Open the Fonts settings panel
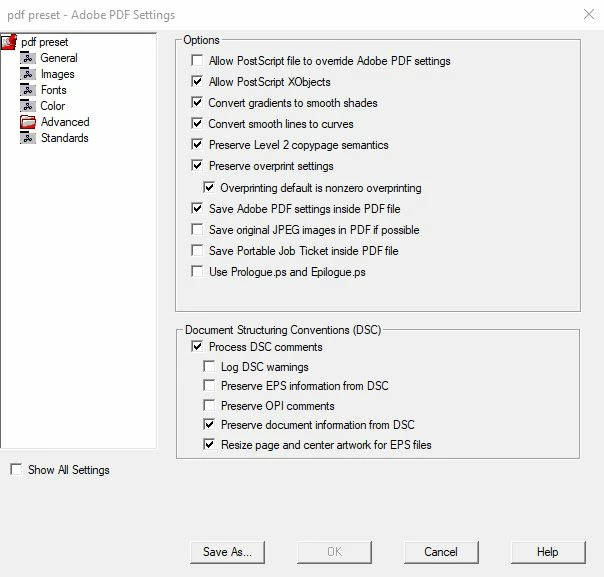The height and width of the screenshot is (577, 604). point(54,90)
